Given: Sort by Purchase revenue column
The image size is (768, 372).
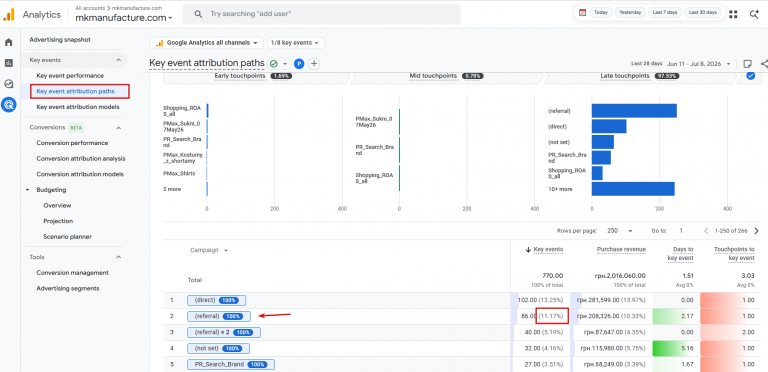Looking at the screenshot, I should 621,250.
